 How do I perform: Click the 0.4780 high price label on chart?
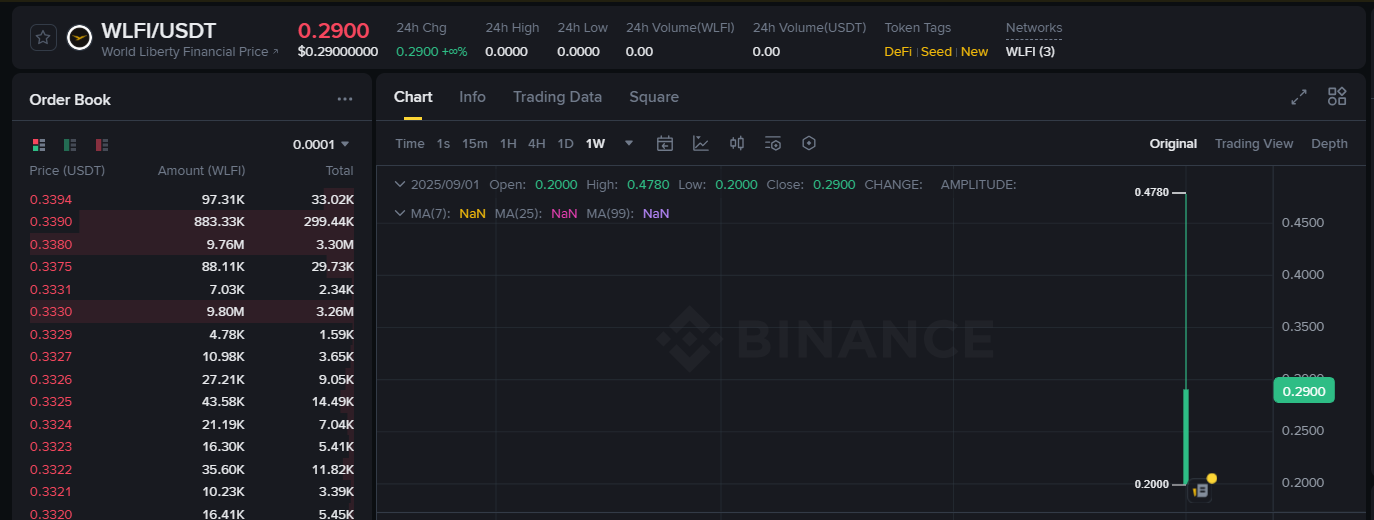[x=1152, y=192]
